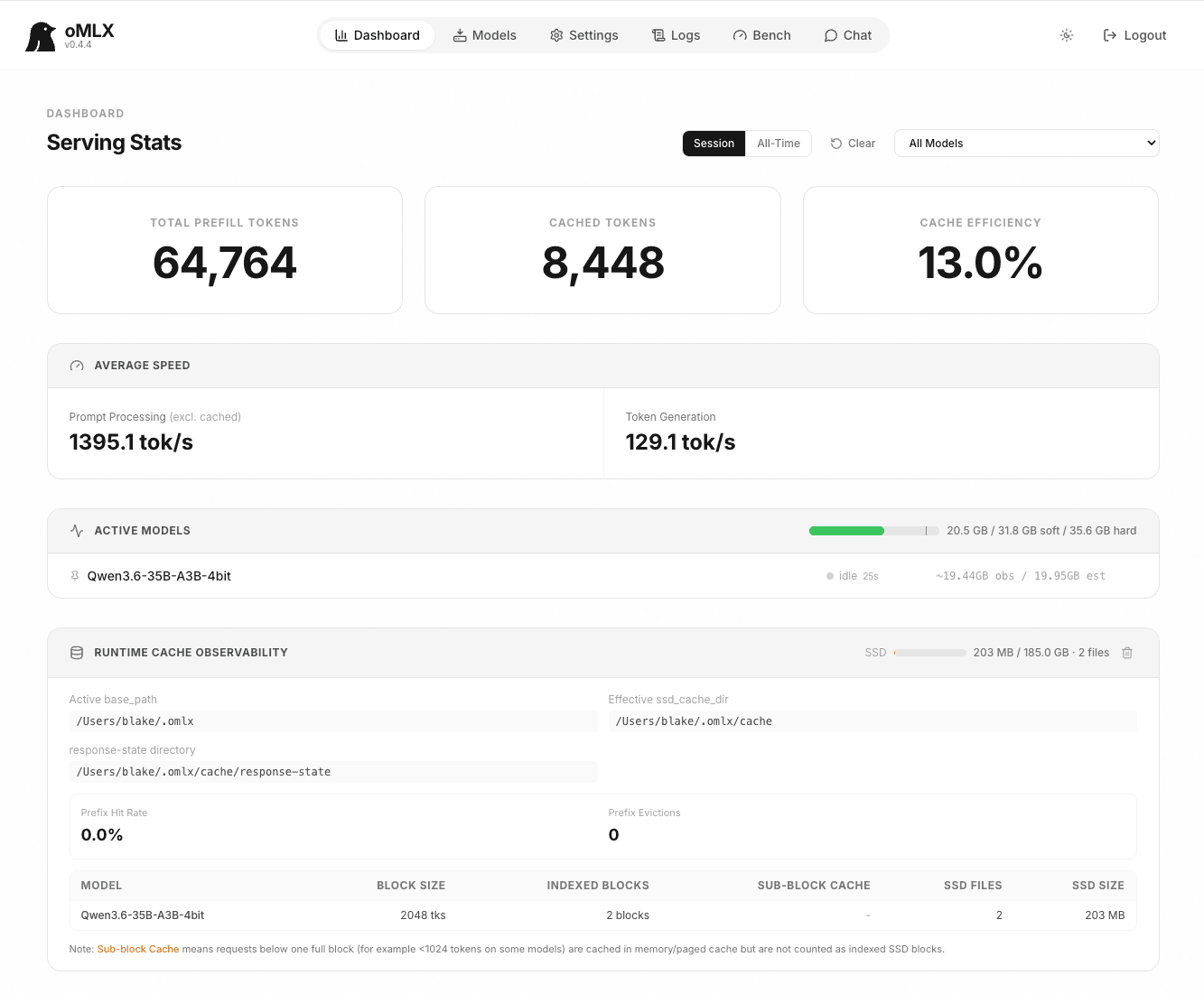Image resolution: width=1204 pixels, height=994 pixels.
Task: Open the Dashboard tab
Action: point(378,35)
